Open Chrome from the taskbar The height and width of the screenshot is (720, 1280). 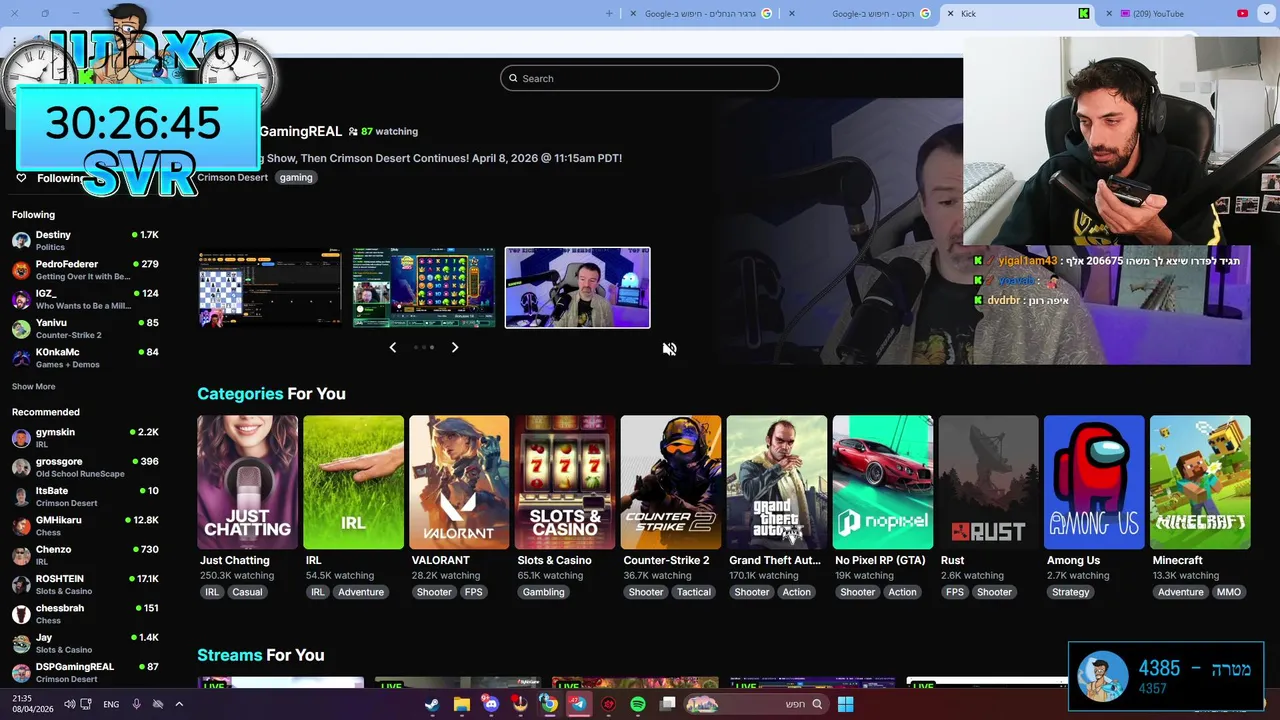point(549,704)
